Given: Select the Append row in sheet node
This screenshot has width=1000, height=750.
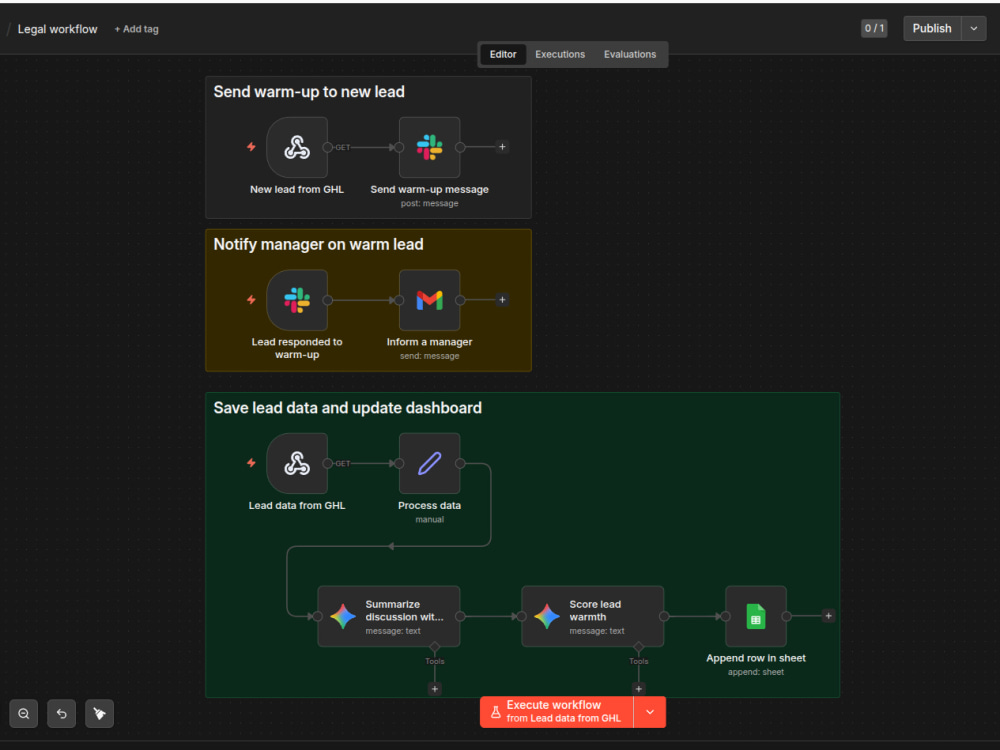Looking at the screenshot, I should pyautogui.click(x=756, y=617).
